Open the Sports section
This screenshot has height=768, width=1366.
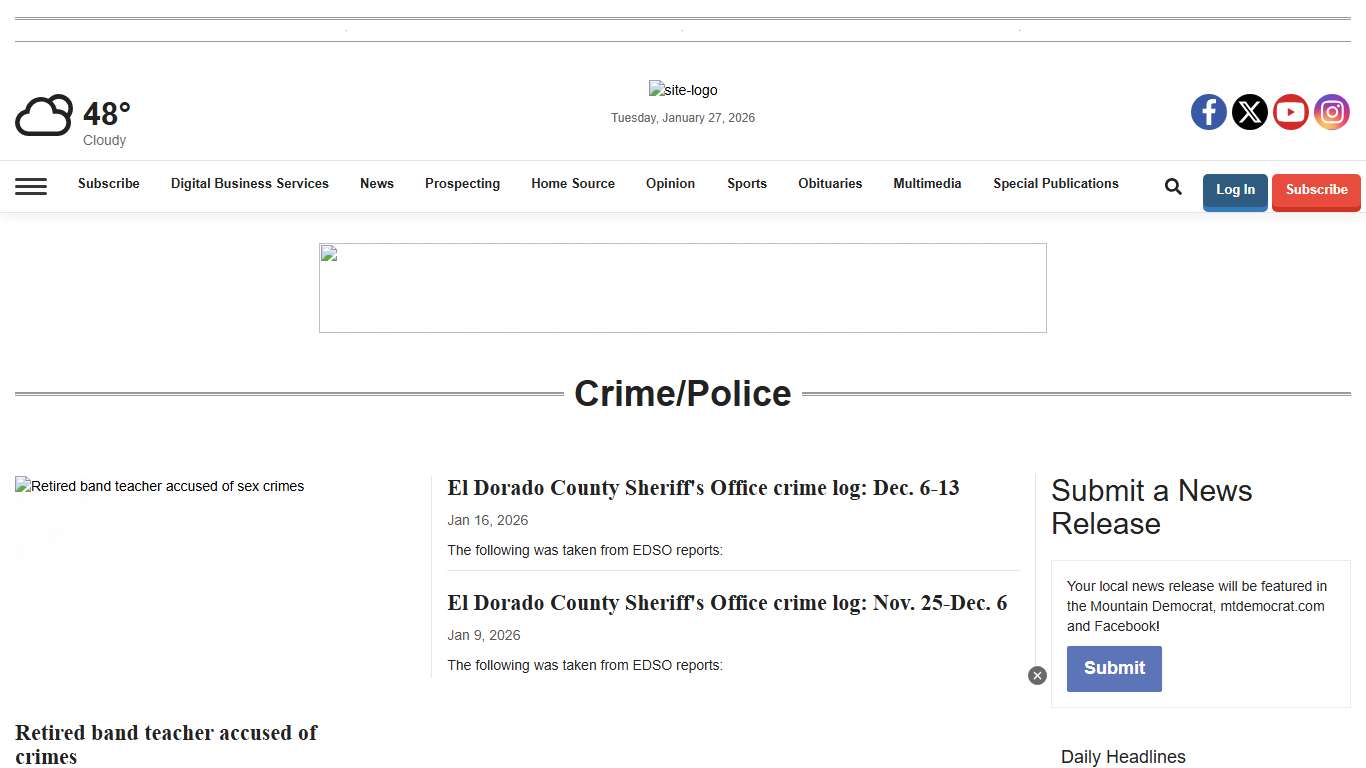click(x=746, y=184)
